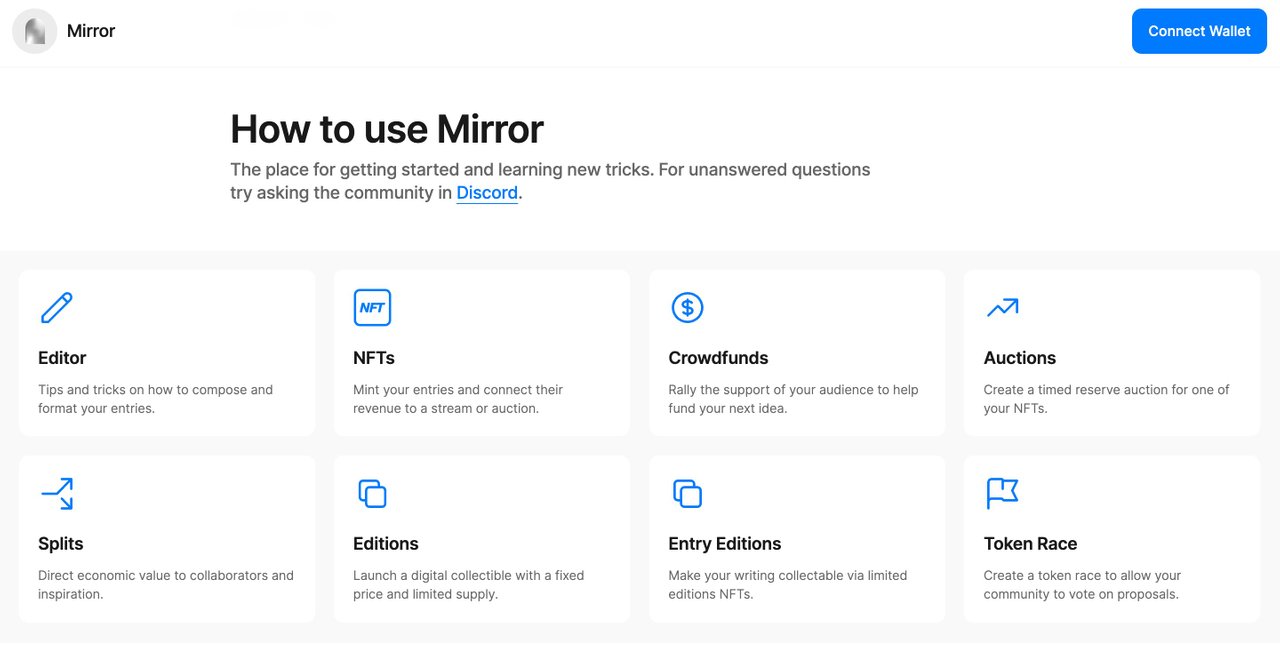The image size is (1280, 647).
Task: Open the Editor help card
Action: tap(166, 352)
